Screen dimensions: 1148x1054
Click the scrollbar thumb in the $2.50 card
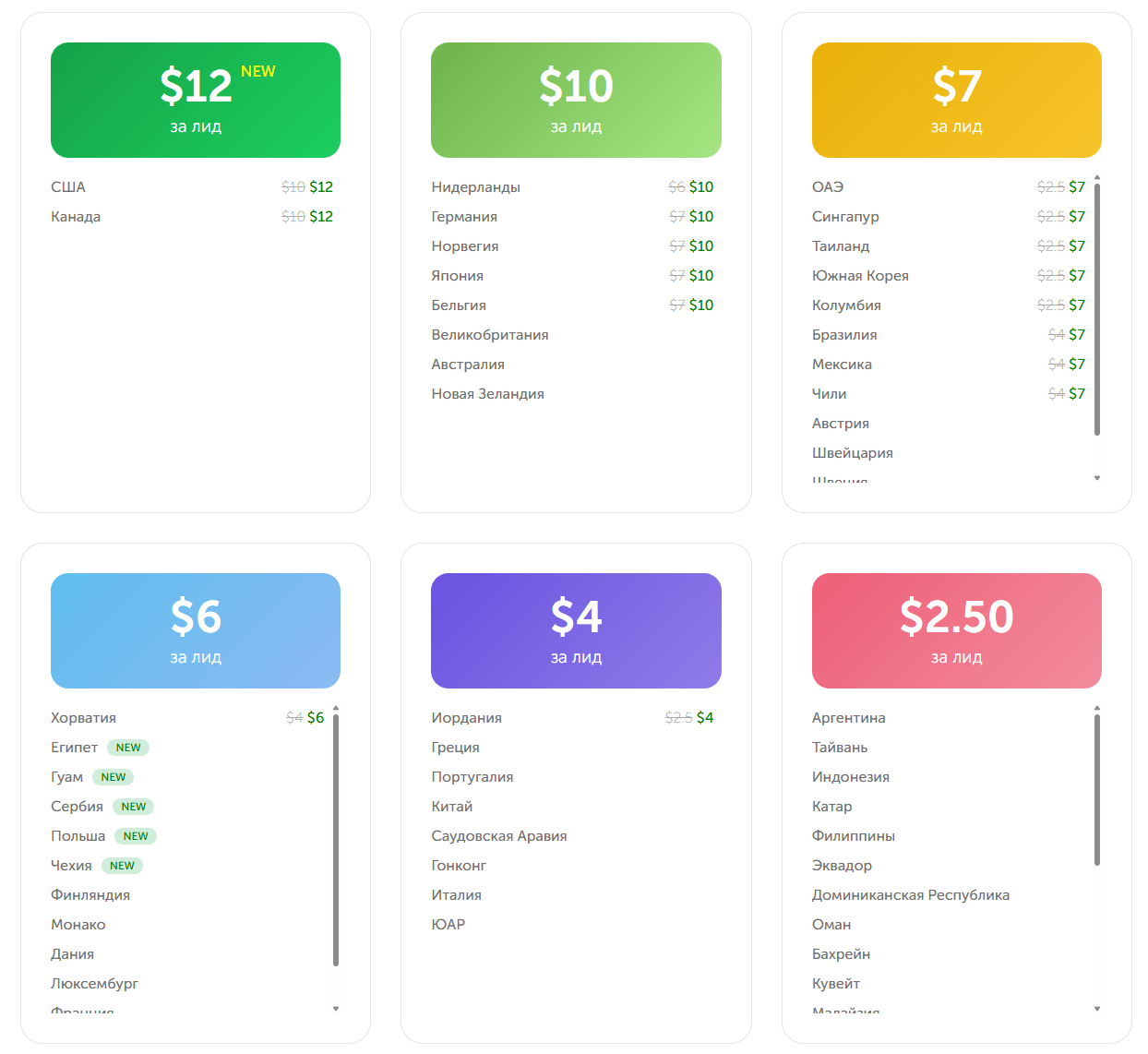click(1097, 790)
